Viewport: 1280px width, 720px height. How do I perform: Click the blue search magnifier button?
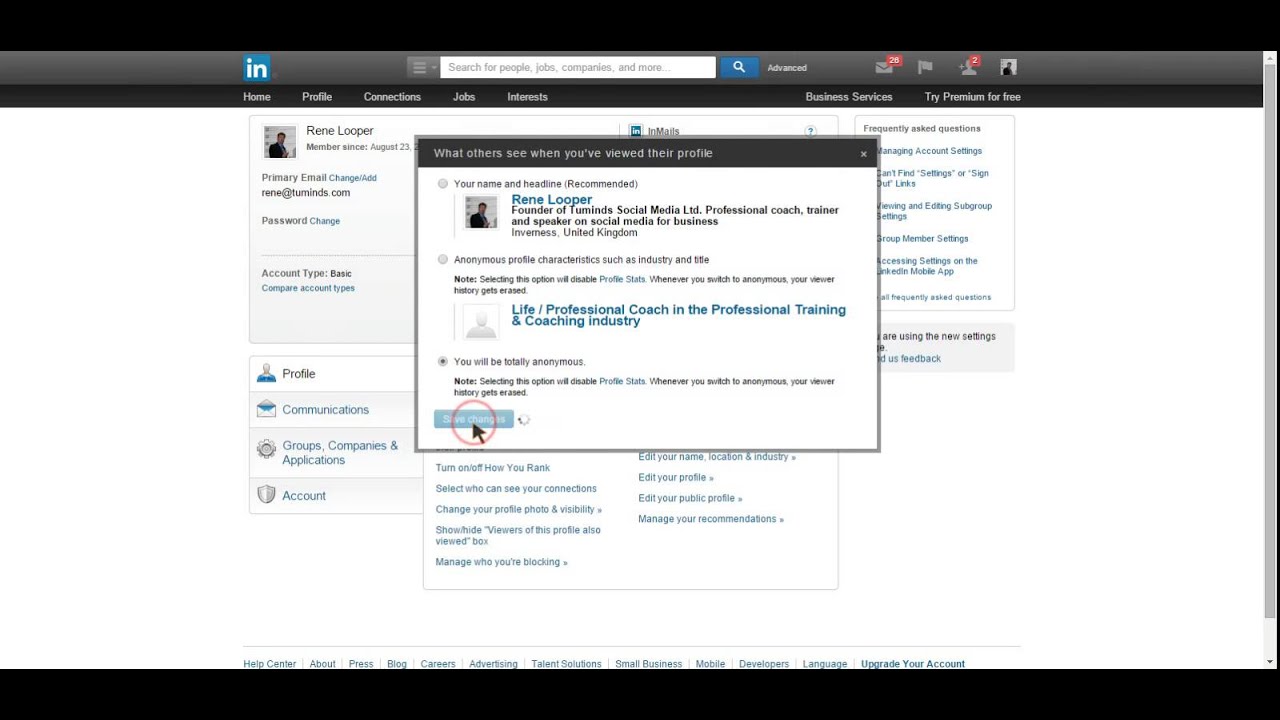pyautogui.click(x=739, y=67)
